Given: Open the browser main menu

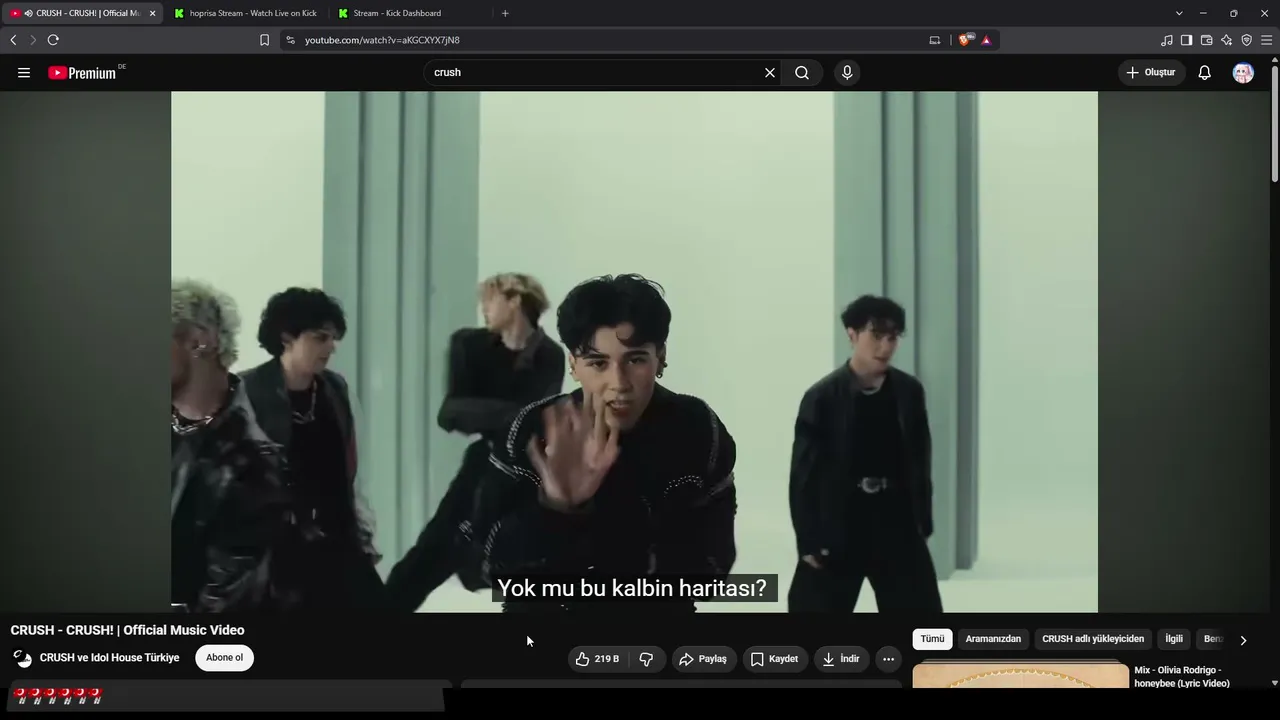Looking at the screenshot, I should tap(1266, 40).
